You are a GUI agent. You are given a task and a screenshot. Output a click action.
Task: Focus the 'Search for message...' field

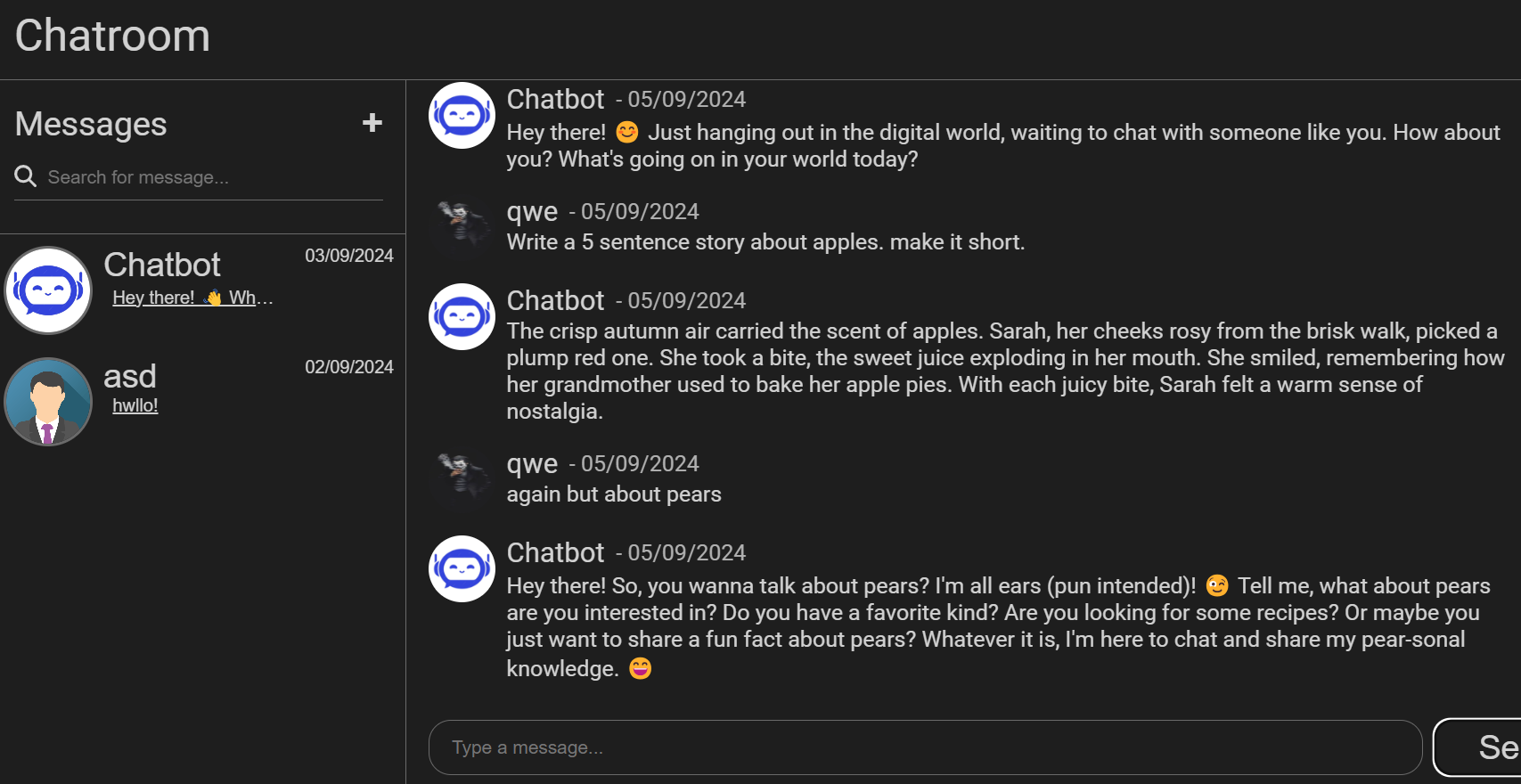point(214,177)
